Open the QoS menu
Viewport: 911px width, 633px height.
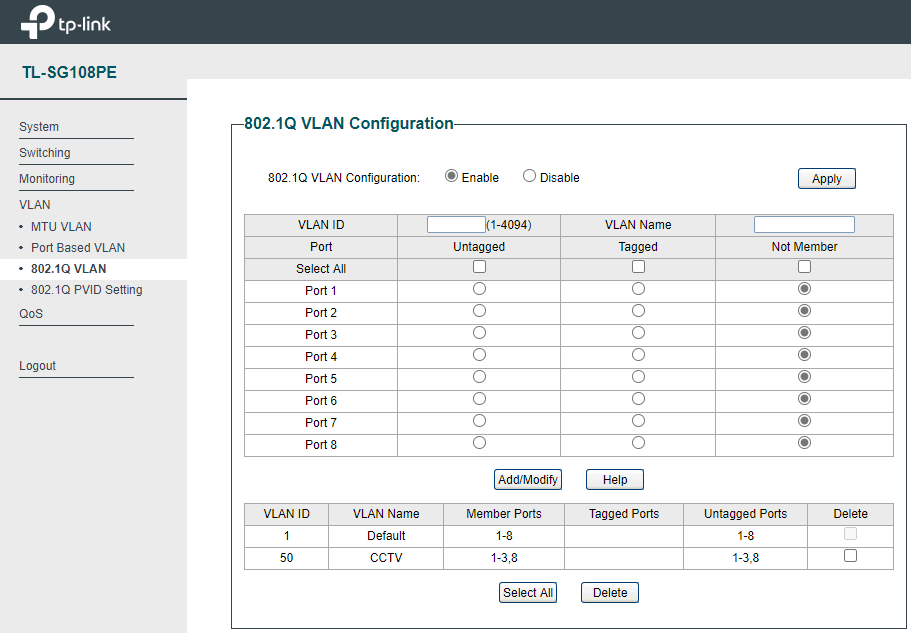click(31, 314)
